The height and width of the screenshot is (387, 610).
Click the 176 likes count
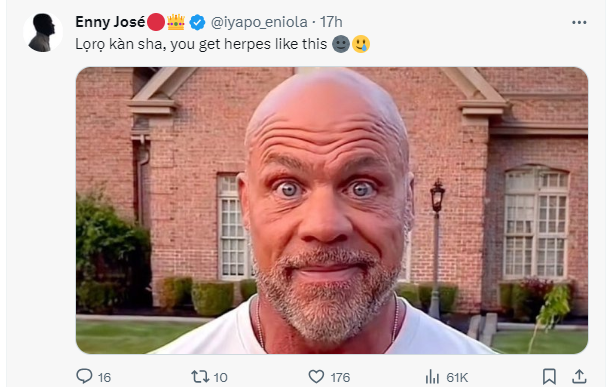tap(340, 377)
